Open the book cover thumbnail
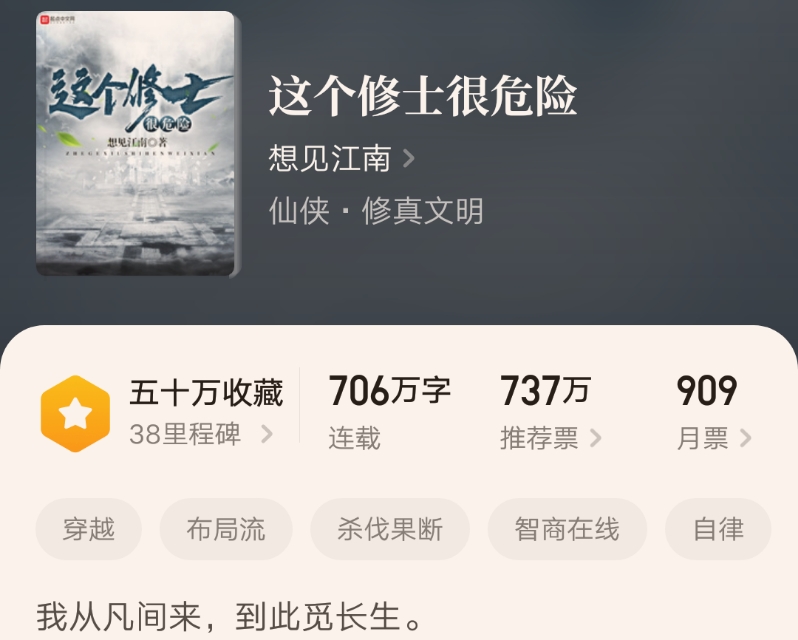The height and width of the screenshot is (640, 798). pos(137,144)
